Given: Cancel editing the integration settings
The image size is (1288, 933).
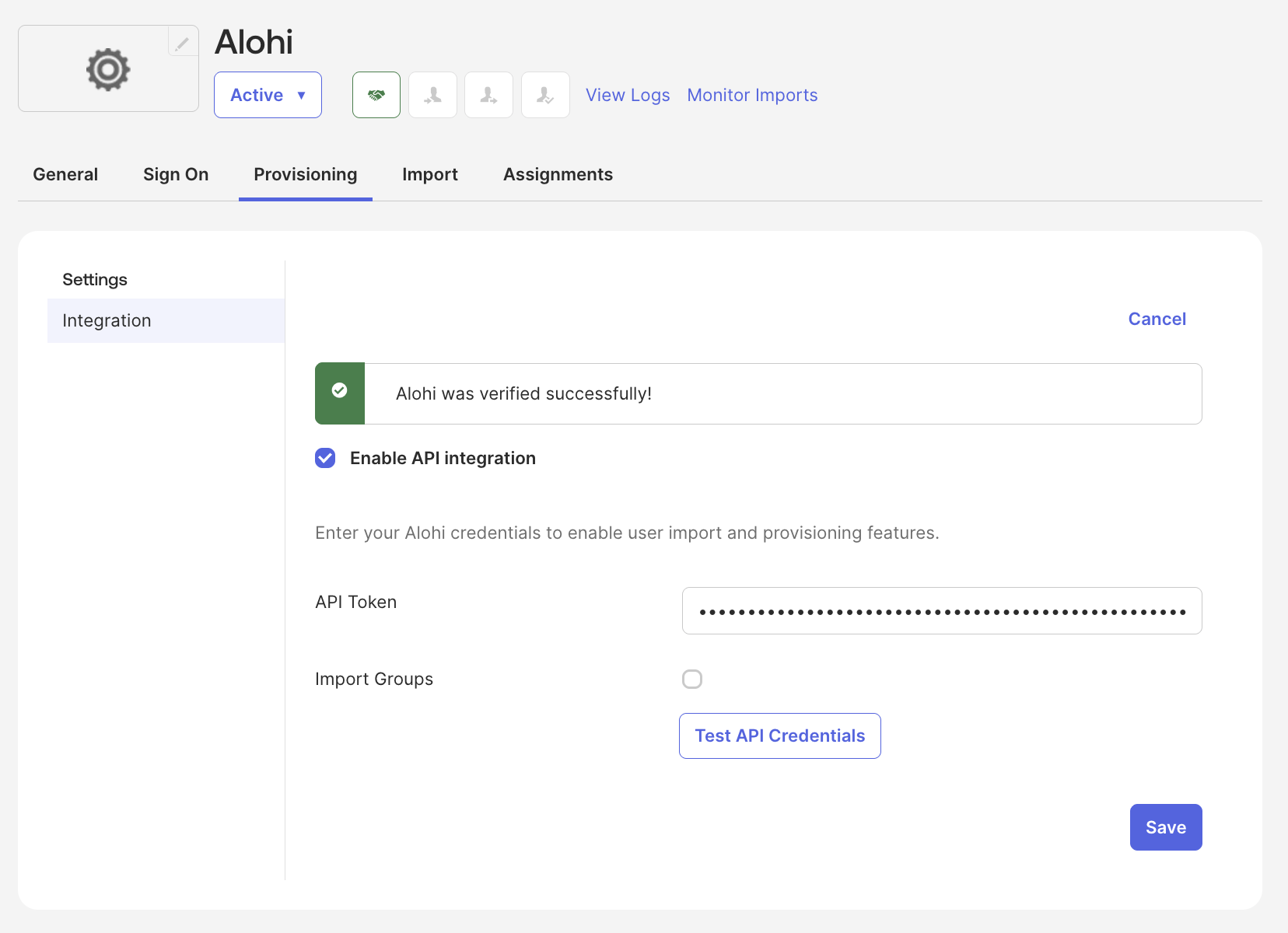Looking at the screenshot, I should coord(1157,319).
